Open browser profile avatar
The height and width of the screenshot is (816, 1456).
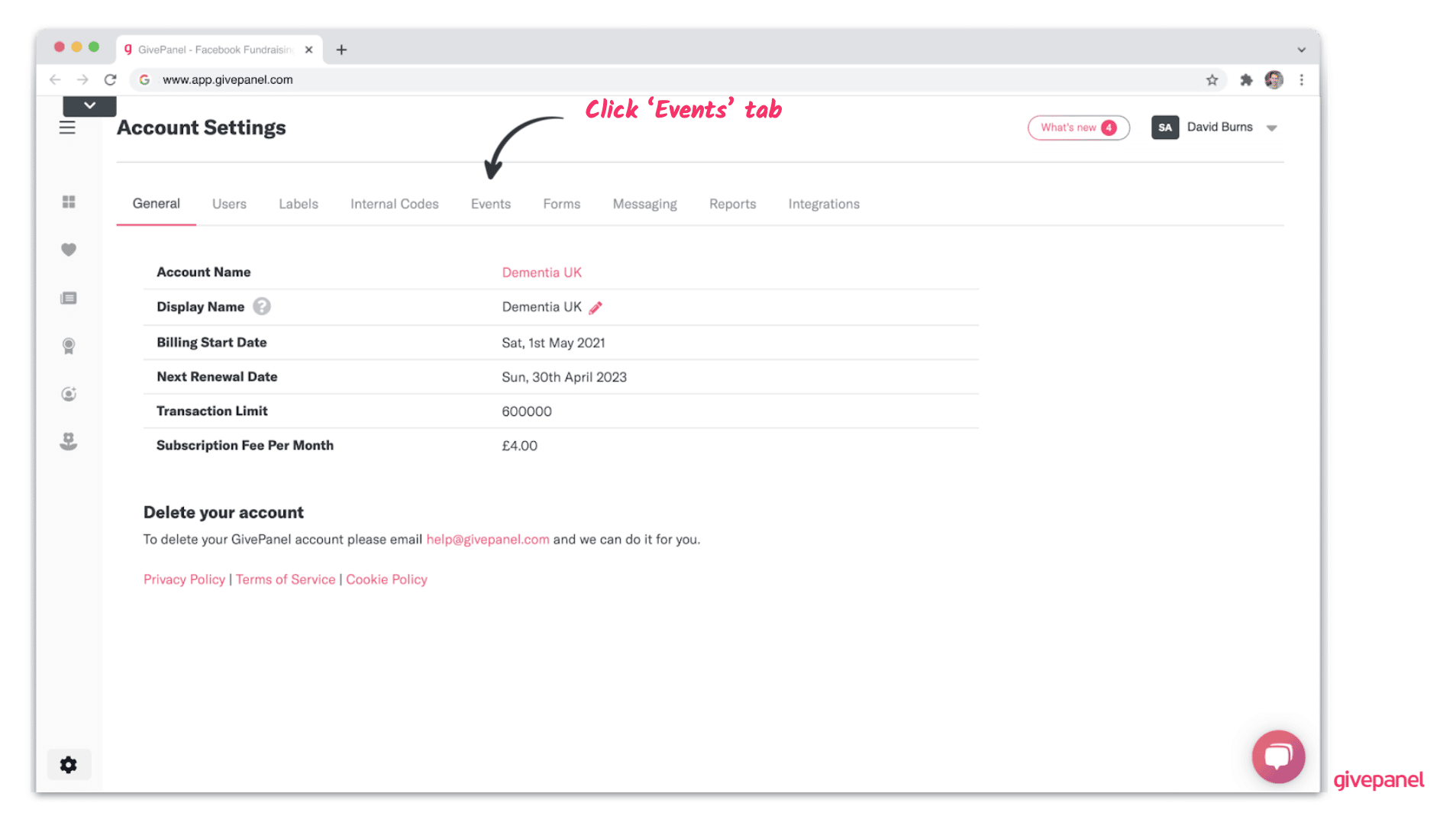click(x=1274, y=80)
